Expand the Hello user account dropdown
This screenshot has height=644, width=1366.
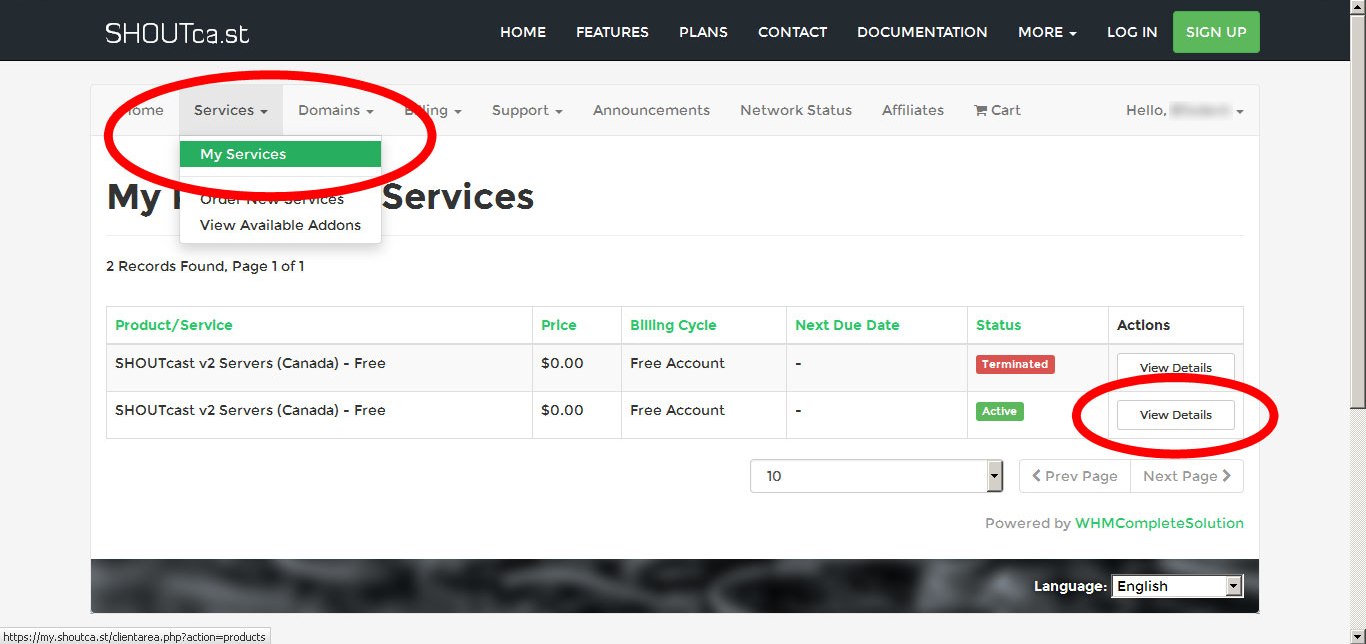(x=1185, y=110)
